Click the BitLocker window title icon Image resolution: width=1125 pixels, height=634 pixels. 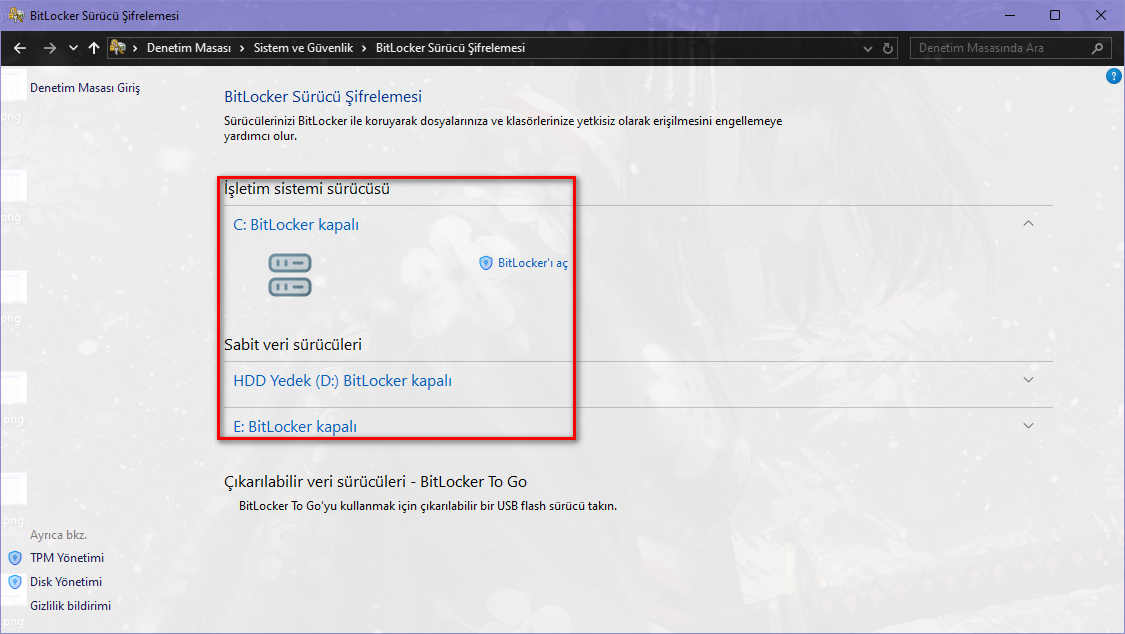(x=16, y=15)
